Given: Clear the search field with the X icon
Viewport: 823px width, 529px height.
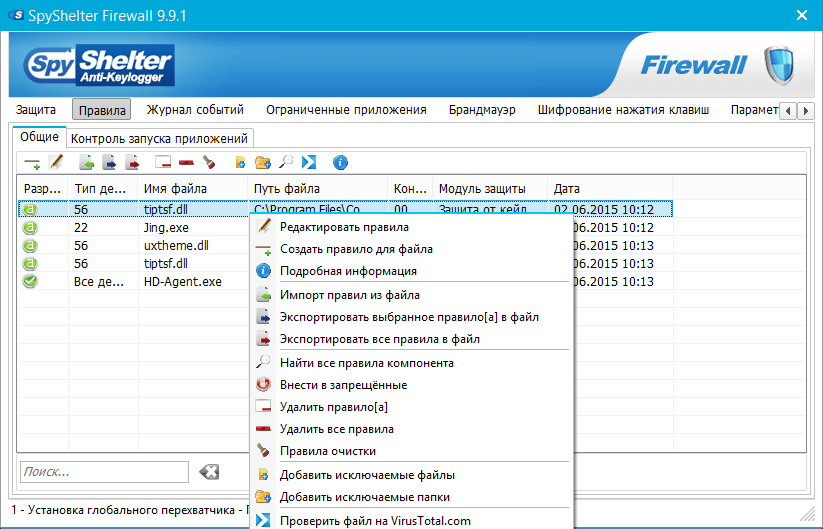Looking at the screenshot, I should [209, 472].
